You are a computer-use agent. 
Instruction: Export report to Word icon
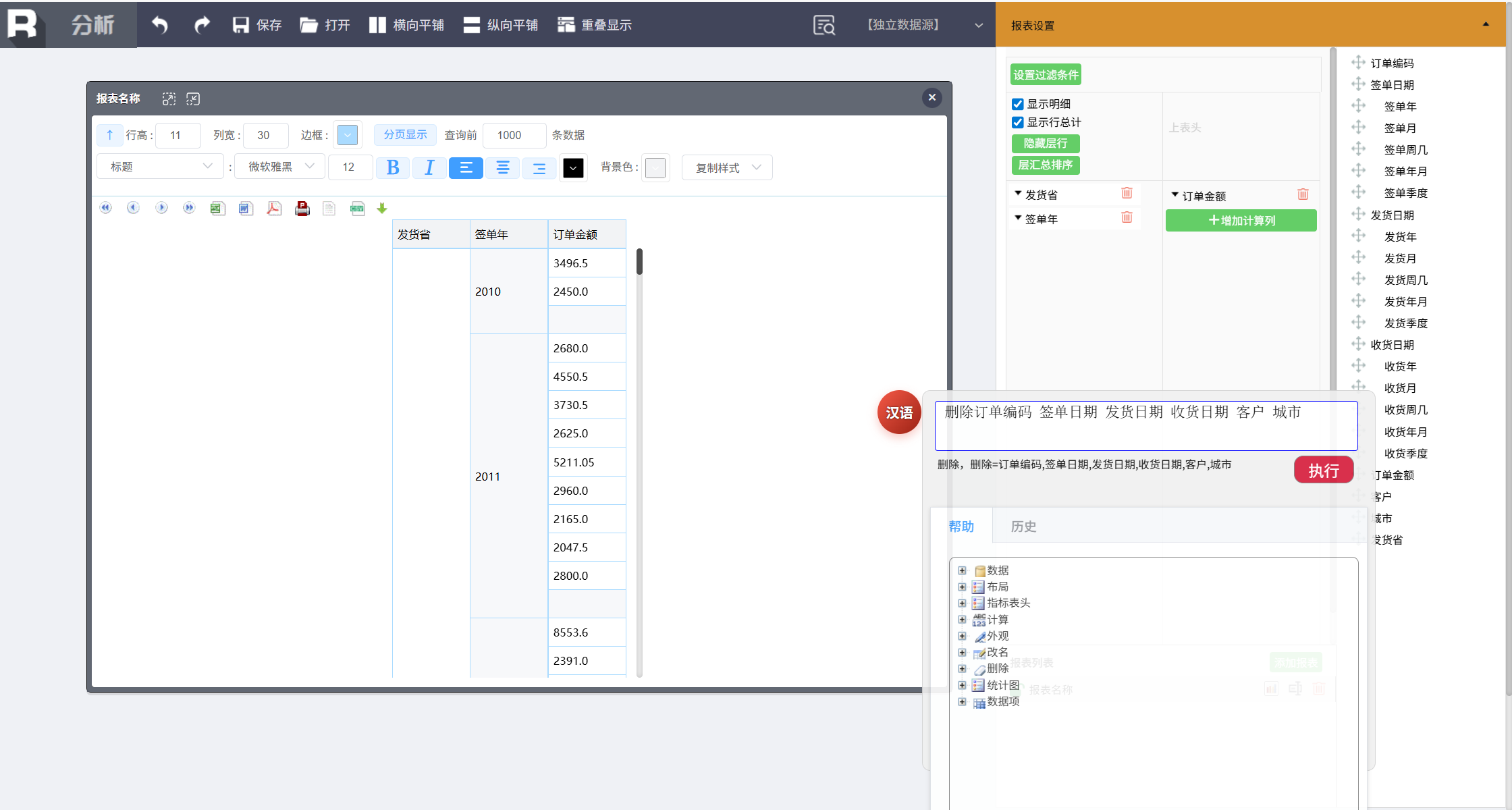pyautogui.click(x=245, y=209)
